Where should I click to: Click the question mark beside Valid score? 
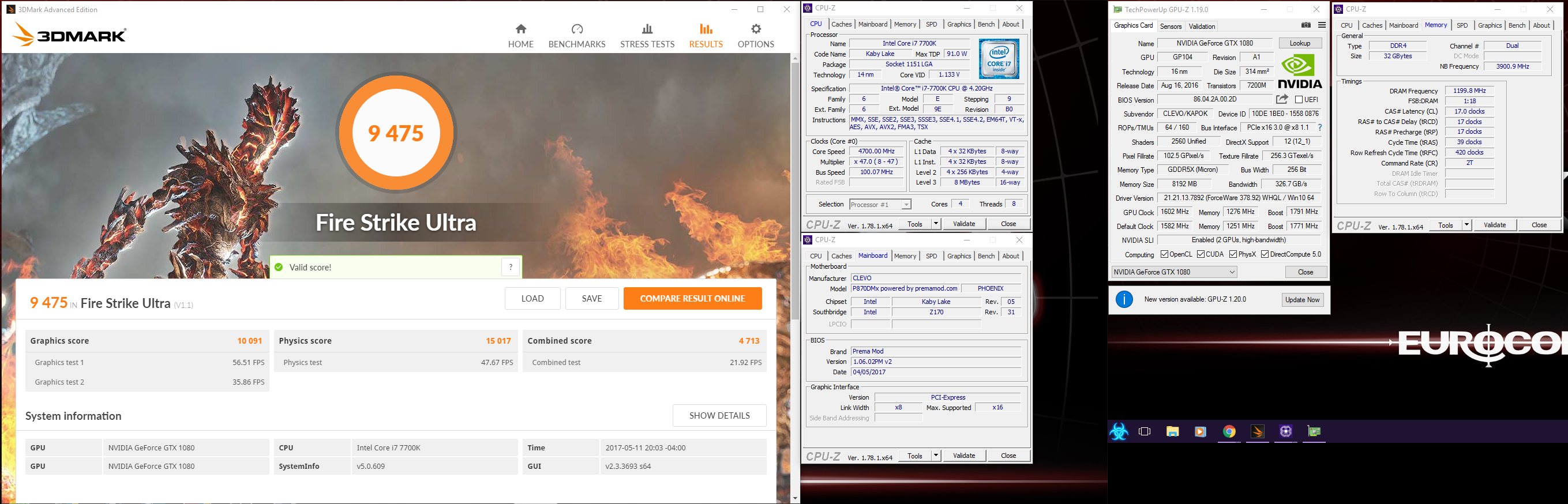[511, 266]
